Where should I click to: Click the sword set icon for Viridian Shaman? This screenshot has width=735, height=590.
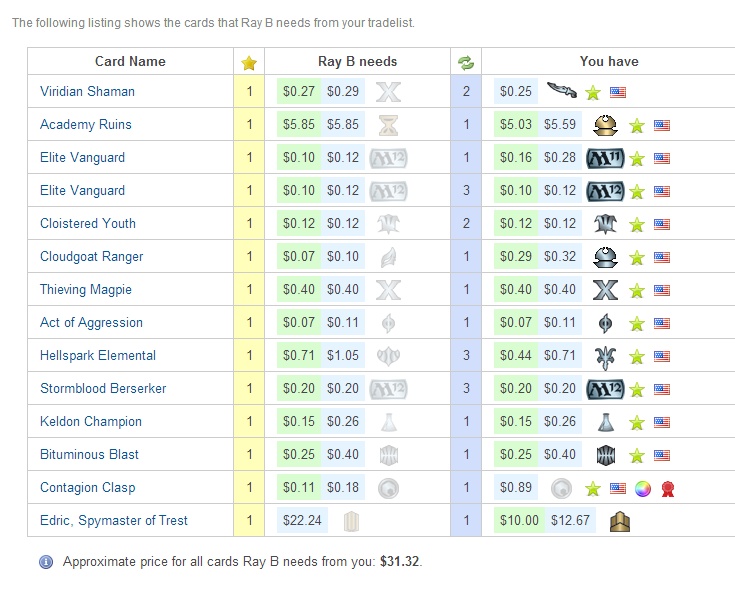[x=562, y=89]
